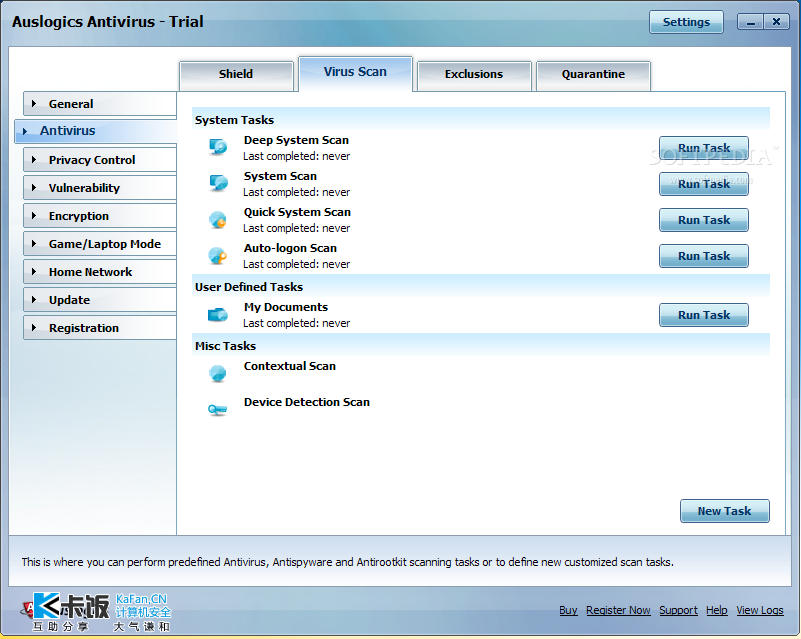Select the Virus Scan tab

[355, 73]
